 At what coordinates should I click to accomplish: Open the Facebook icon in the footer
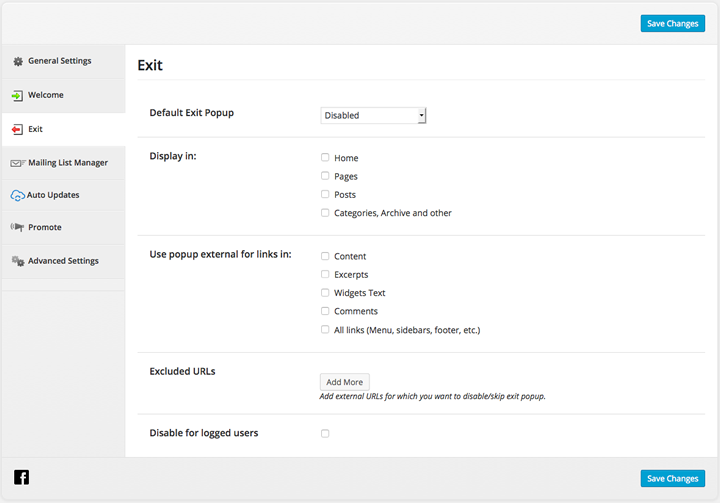click(x=21, y=477)
